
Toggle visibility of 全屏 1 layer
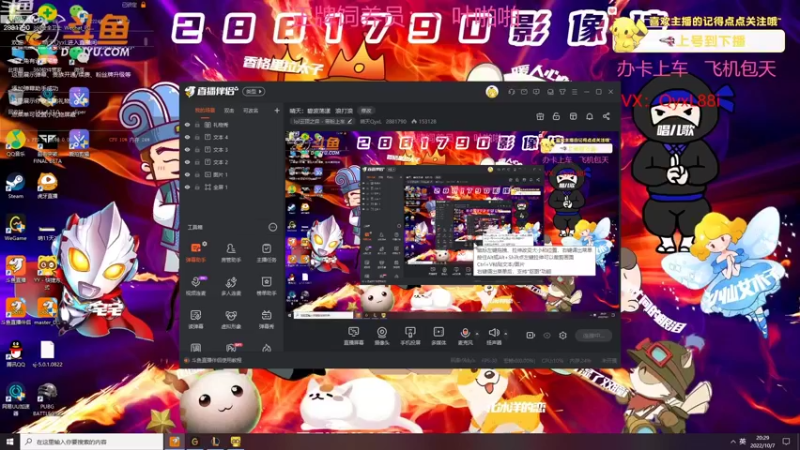(x=187, y=187)
